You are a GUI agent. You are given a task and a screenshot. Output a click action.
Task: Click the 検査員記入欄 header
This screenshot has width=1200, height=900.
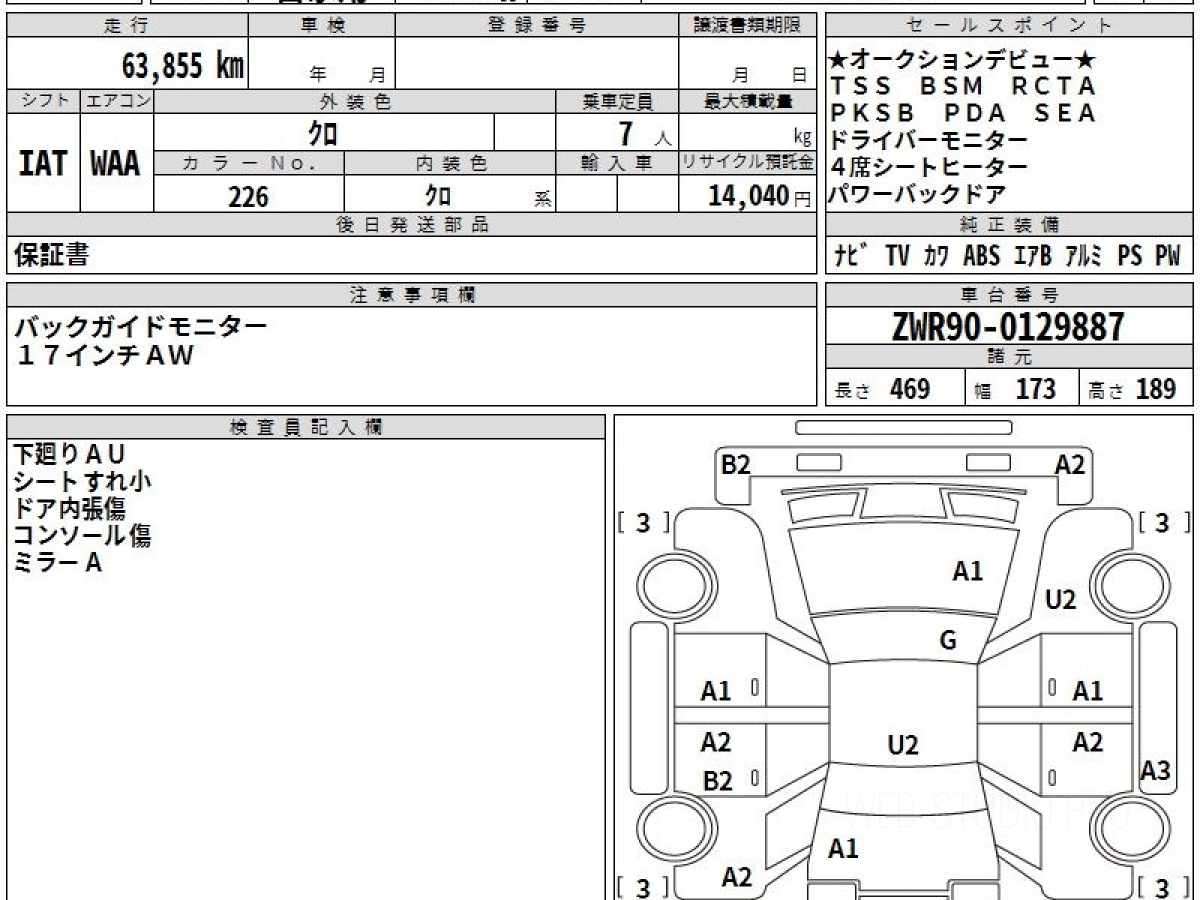point(306,427)
